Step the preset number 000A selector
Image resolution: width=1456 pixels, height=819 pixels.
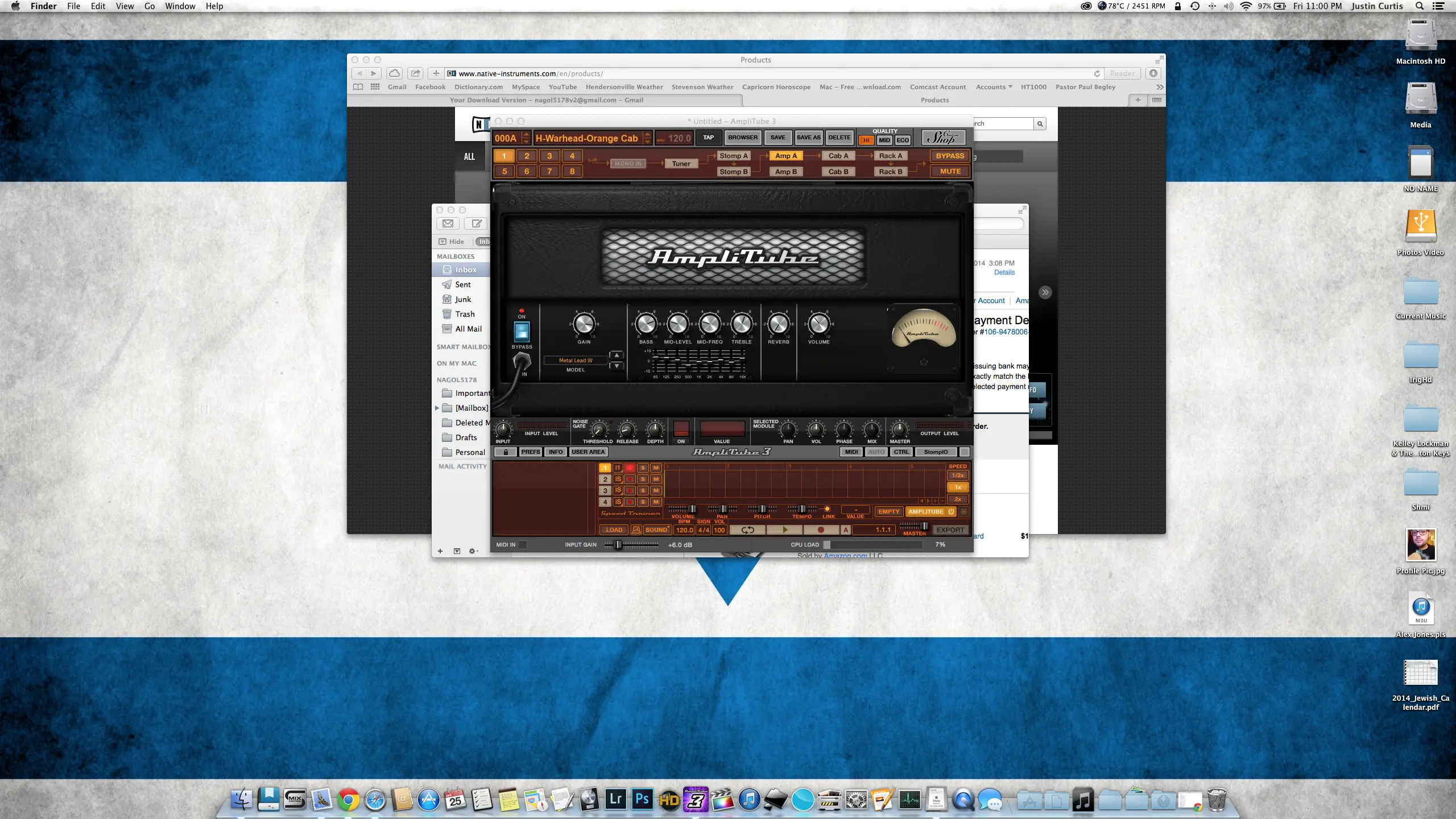click(526, 138)
